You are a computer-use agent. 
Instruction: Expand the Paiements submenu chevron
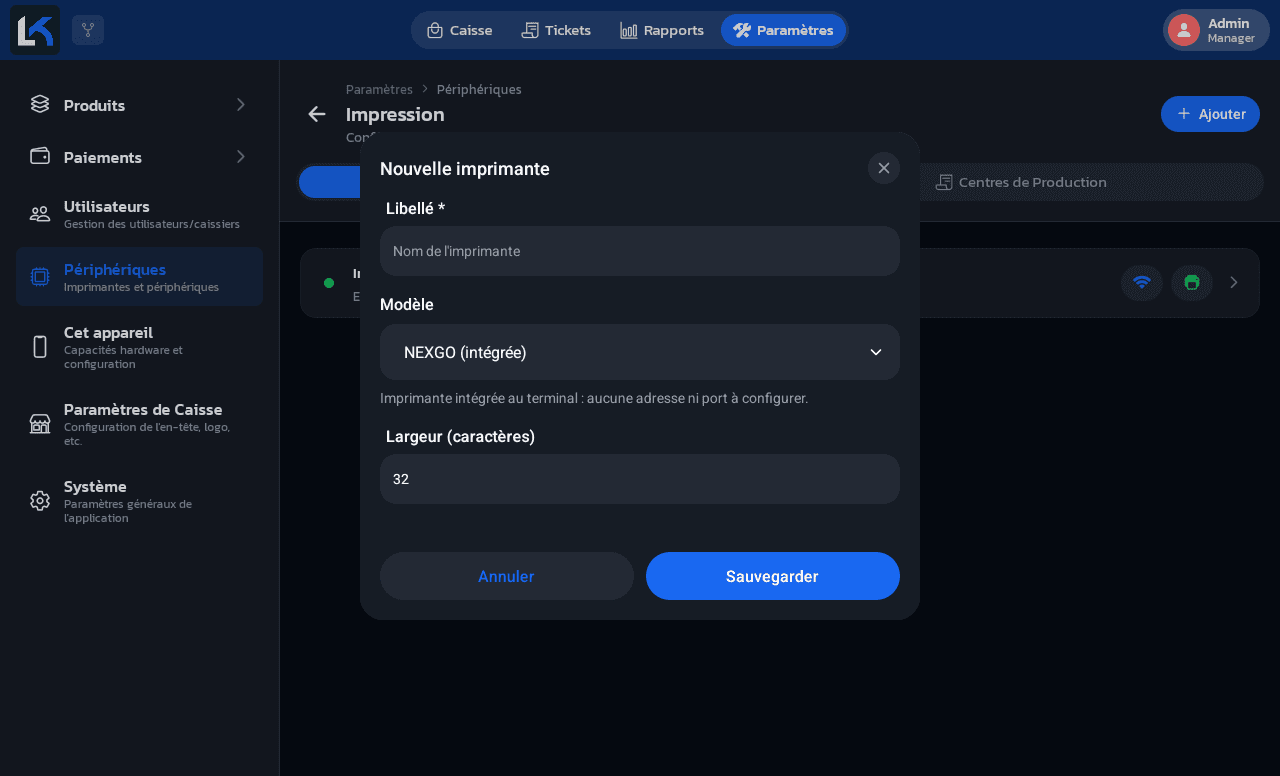coord(241,156)
